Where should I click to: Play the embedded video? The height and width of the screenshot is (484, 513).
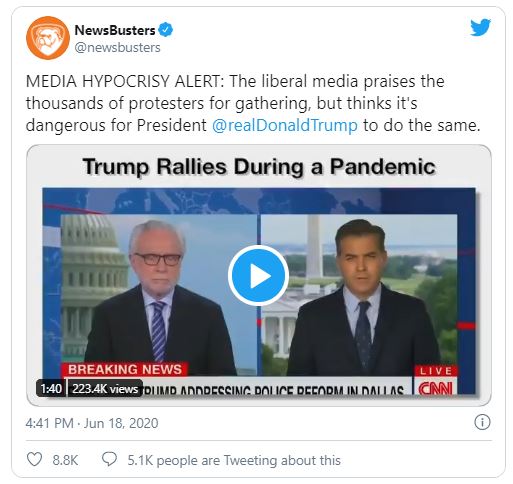pyautogui.click(x=258, y=276)
